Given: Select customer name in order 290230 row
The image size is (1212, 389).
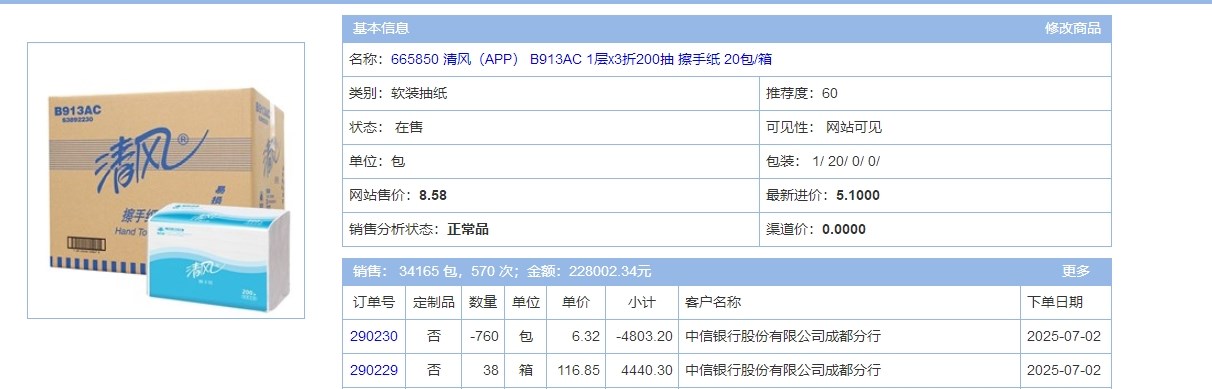Looking at the screenshot, I should point(783,336).
